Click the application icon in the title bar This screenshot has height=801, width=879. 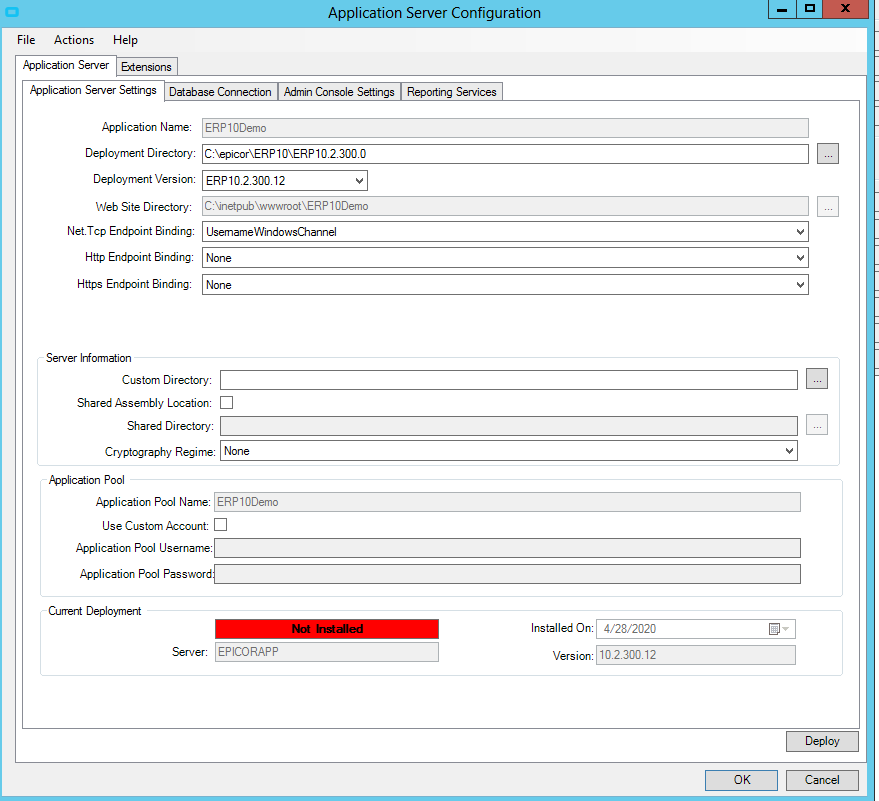(x=12, y=11)
